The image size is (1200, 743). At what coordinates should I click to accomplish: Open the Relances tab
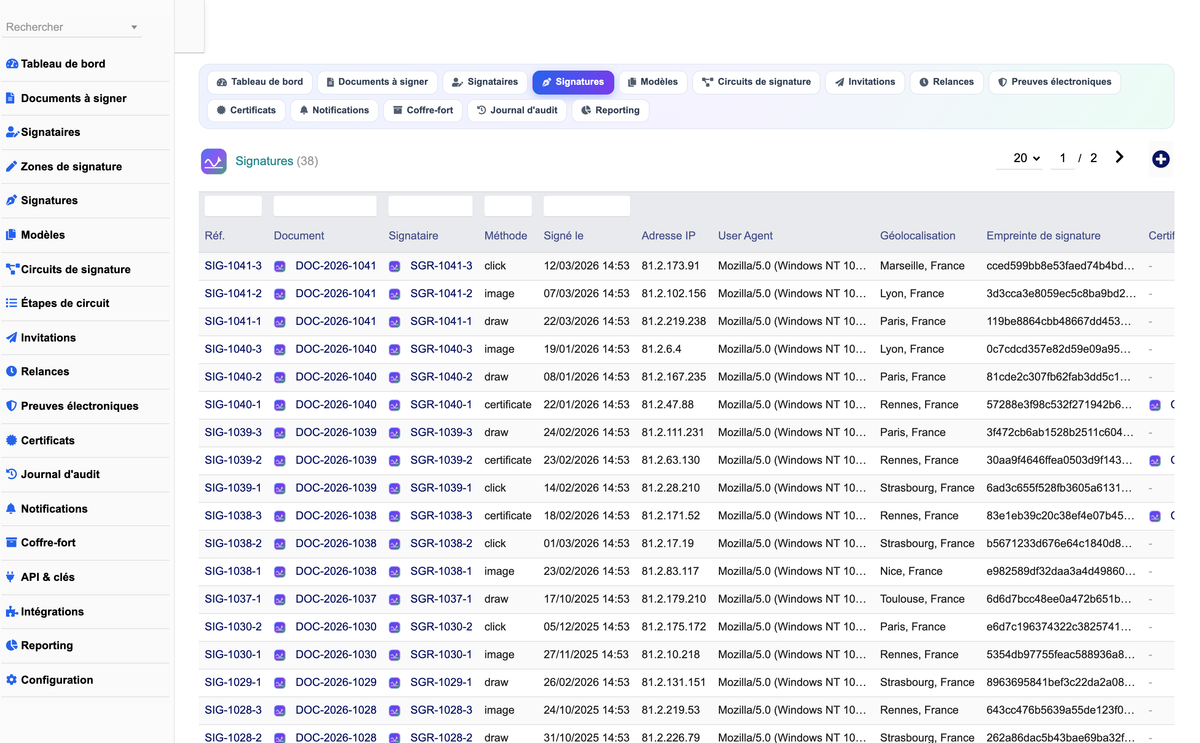[x=946, y=82]
